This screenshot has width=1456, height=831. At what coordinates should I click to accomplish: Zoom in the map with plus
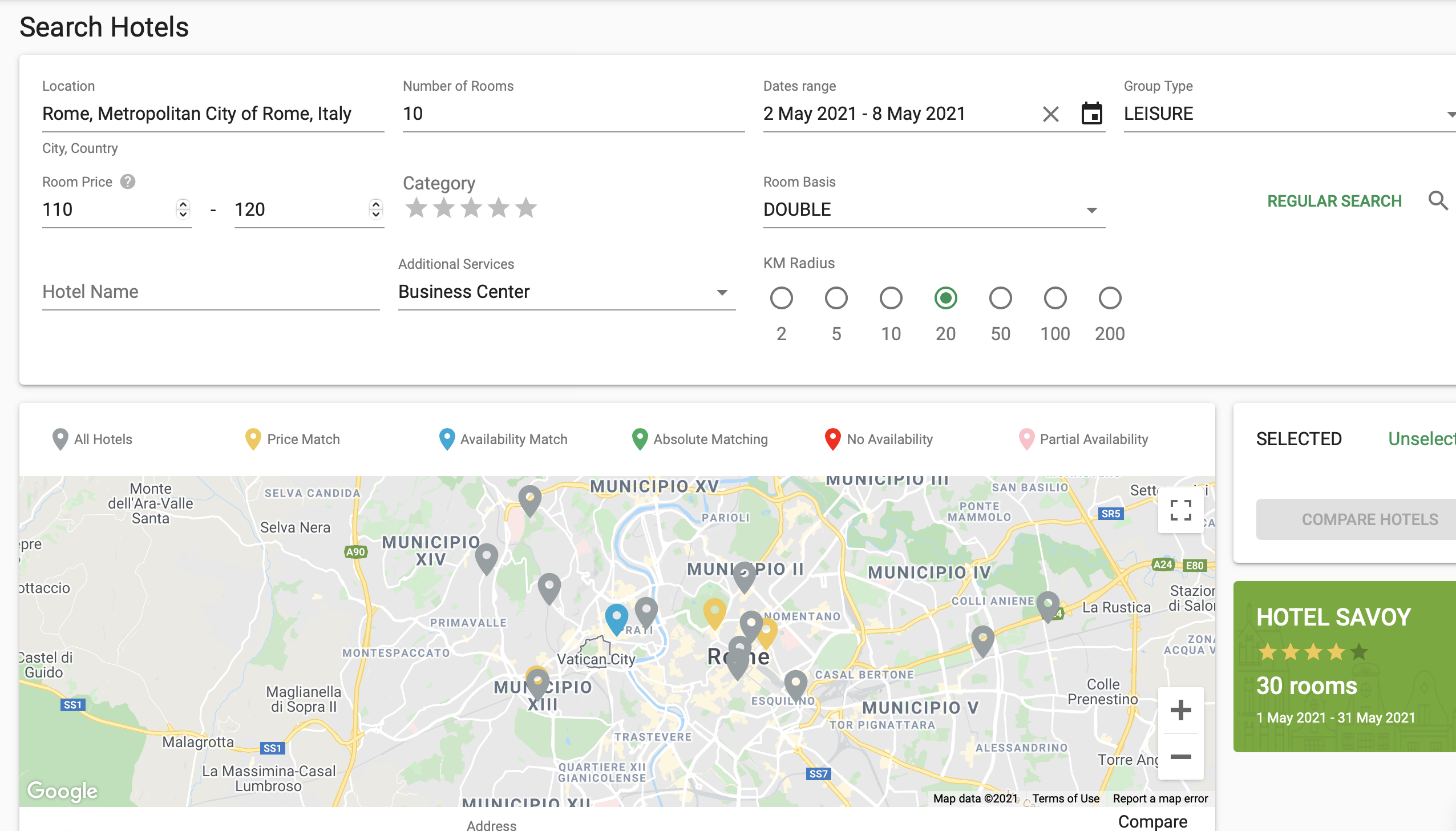point(1180,711)
